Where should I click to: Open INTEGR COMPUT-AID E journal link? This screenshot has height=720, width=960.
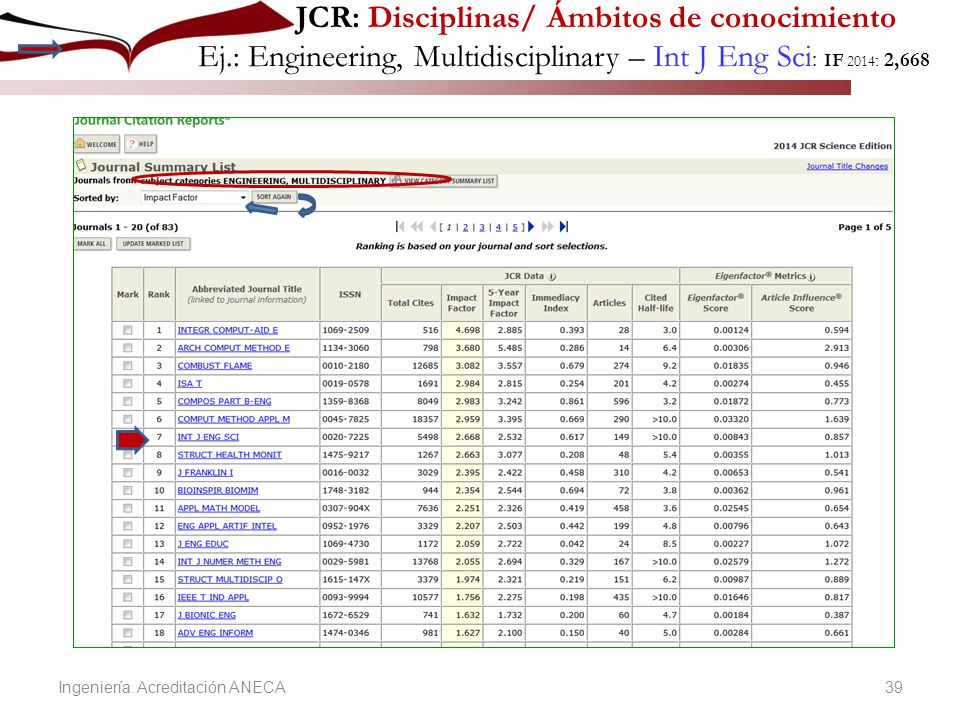228,330
